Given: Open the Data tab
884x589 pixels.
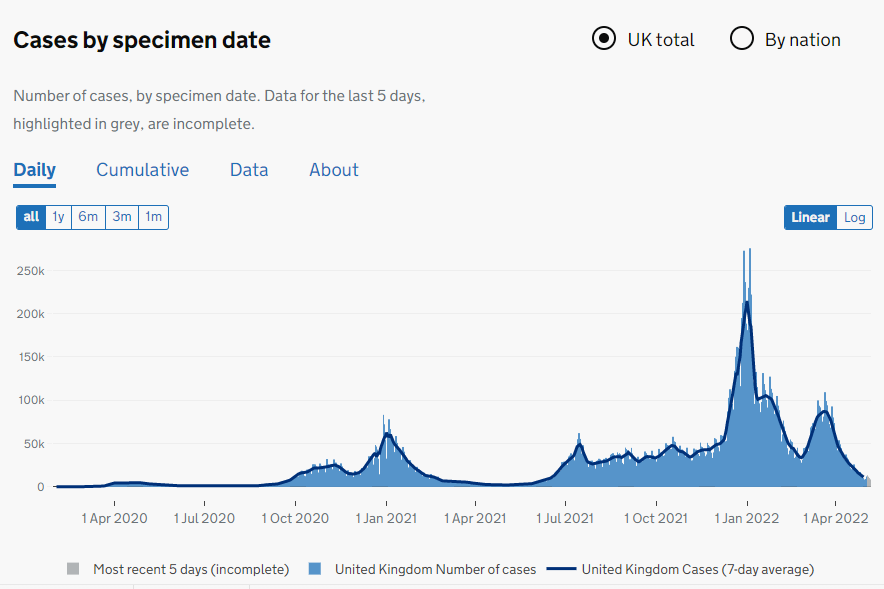Looking at the screenshot, I should point(249,170).
